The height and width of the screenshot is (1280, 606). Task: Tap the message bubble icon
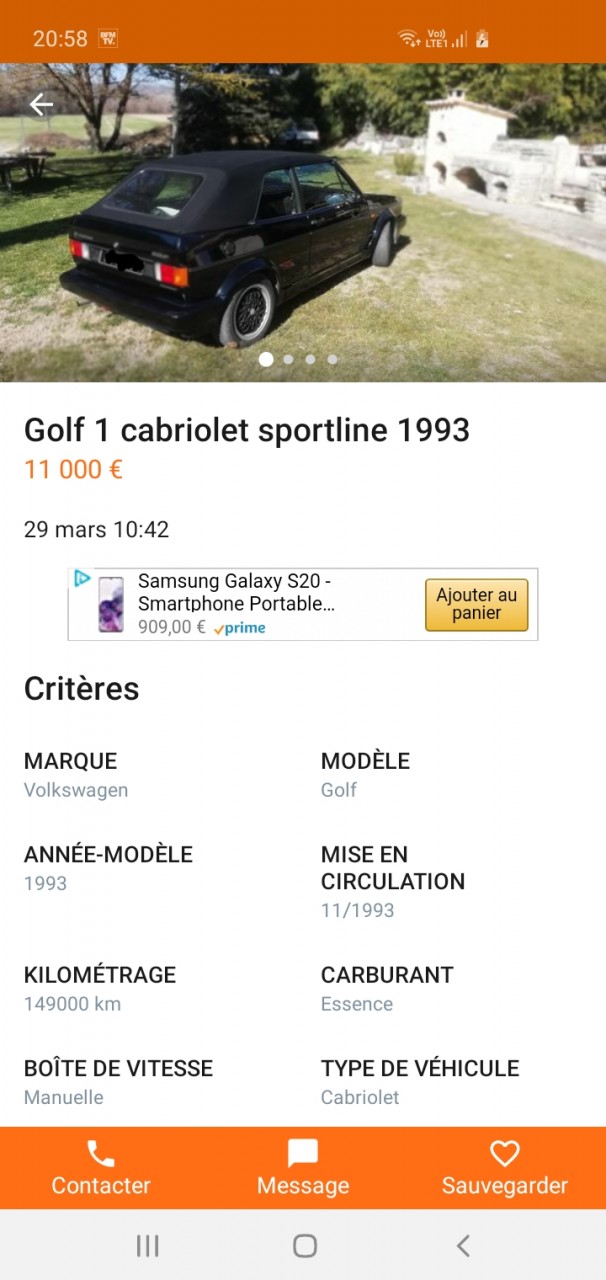303,1154
